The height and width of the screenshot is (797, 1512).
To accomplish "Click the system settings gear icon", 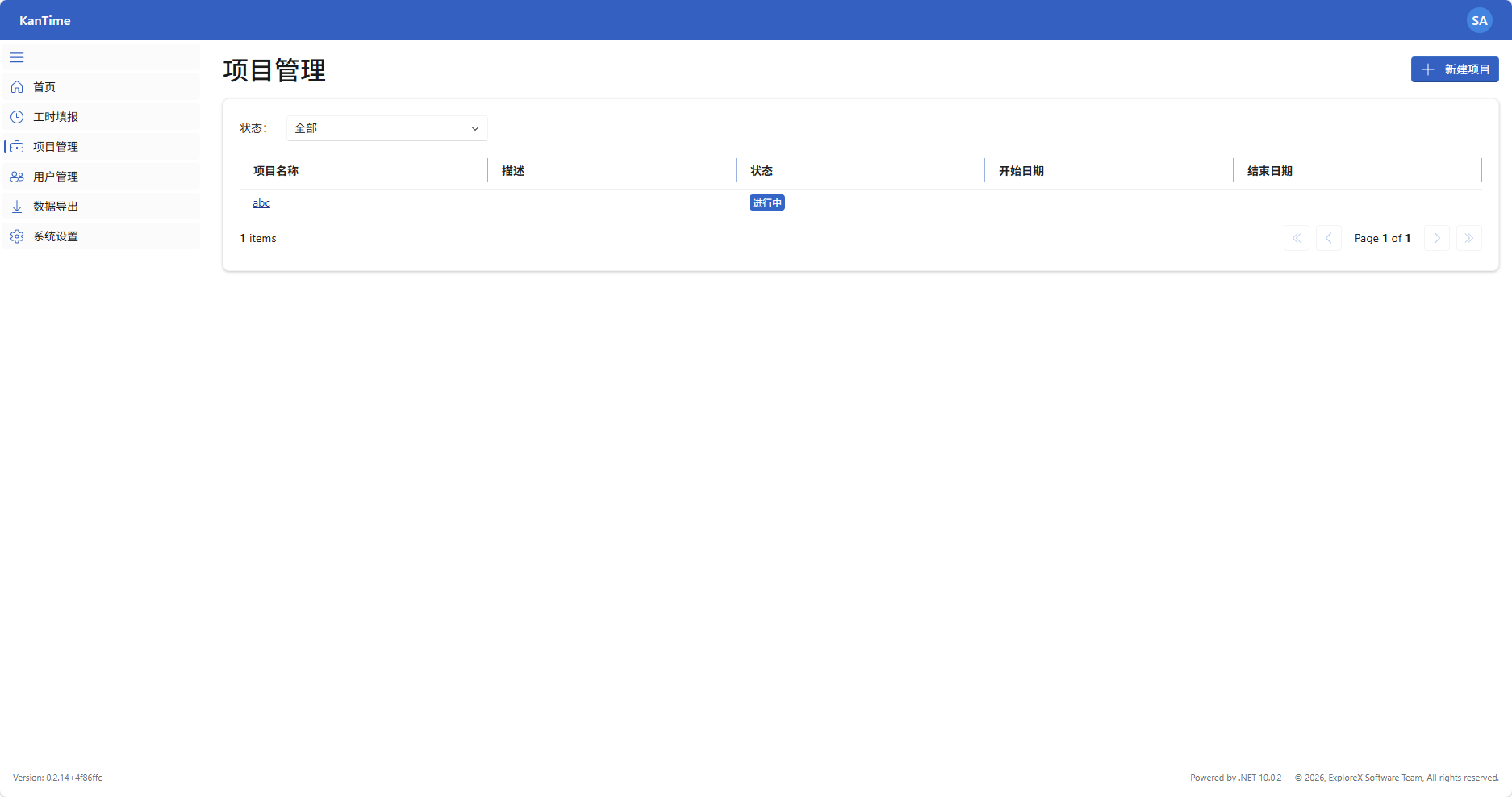I will tap(17, 236).
